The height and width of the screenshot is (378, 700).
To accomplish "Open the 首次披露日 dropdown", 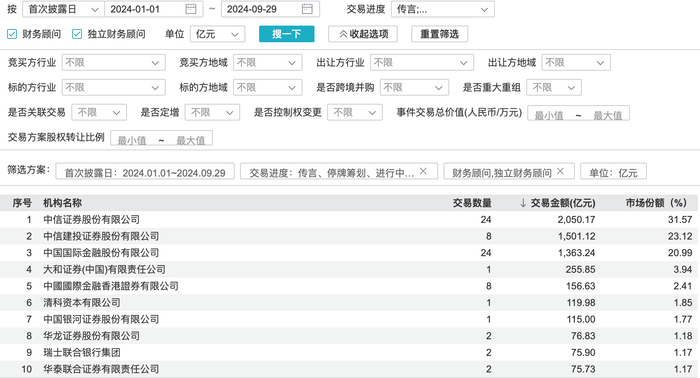I will click(x=63, y=9).
